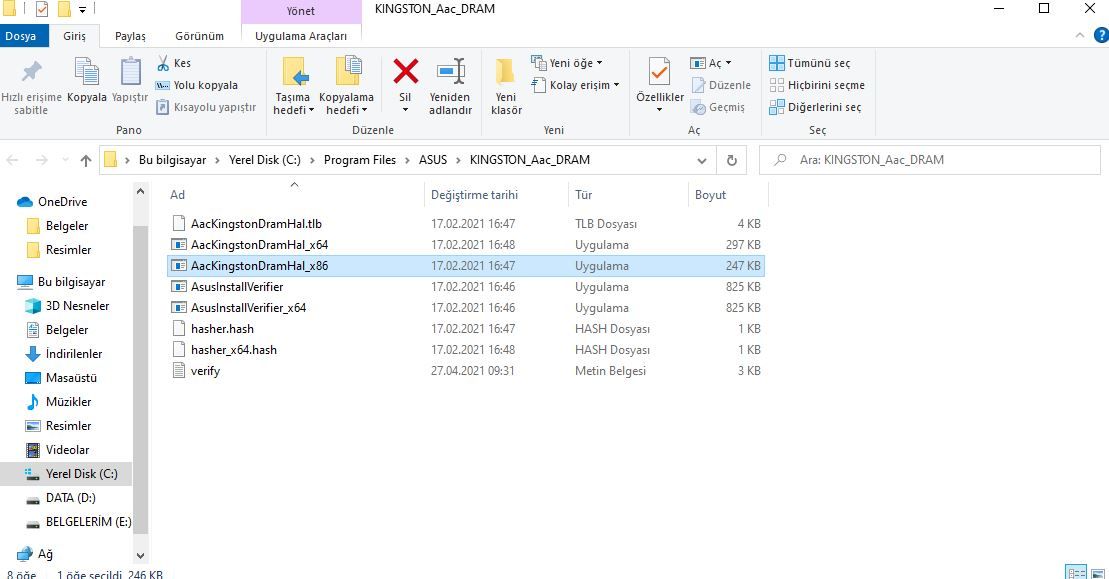Click Hiçbirini seçme option
This screenshot has height=579, width=1109.
coord(817,85)
